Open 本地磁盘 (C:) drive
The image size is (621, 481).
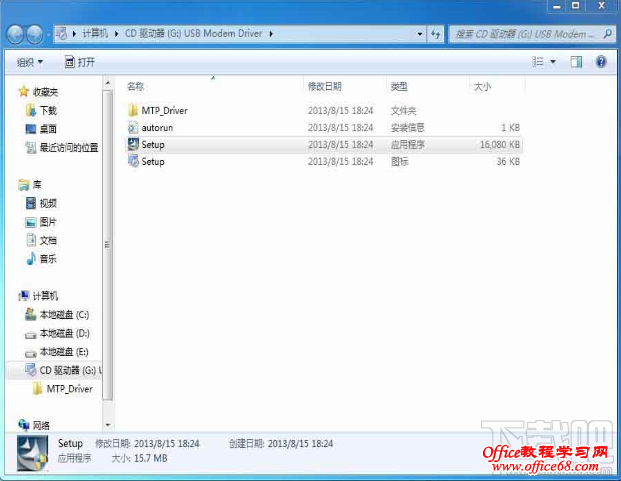coord(57,315)
